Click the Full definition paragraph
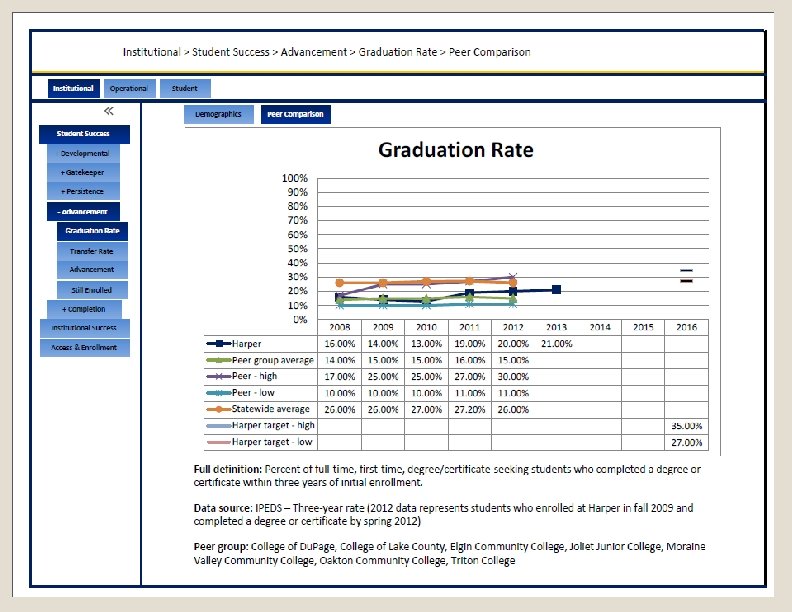This screenshot has width=792, height=612. pos(447,476)
